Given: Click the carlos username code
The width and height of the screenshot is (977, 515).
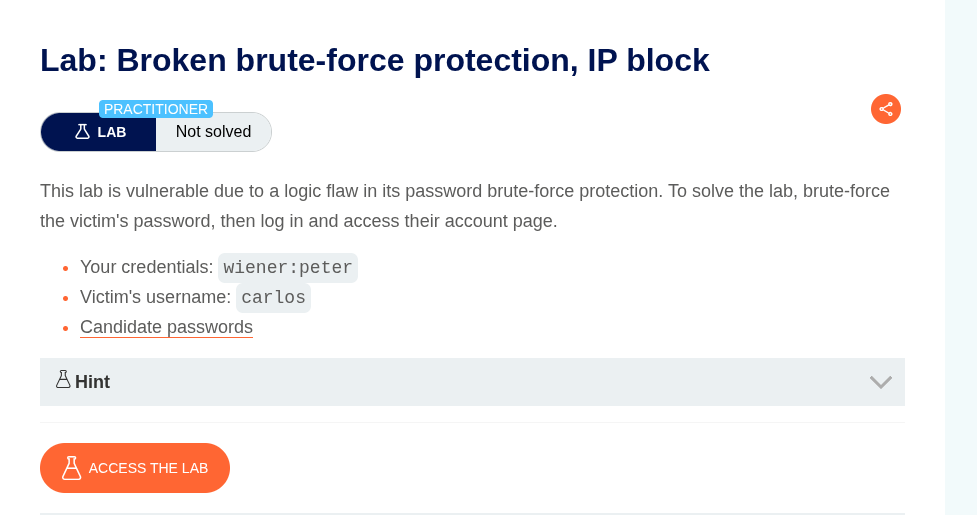Looking at the screenshot, I should click(273, 298).
